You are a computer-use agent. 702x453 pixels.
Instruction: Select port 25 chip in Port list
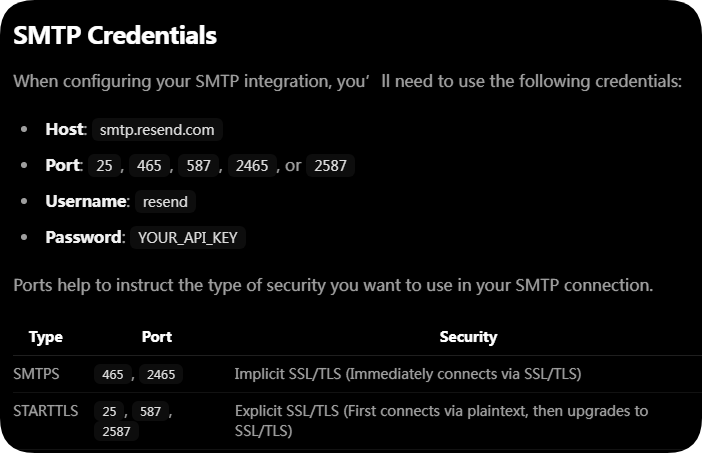pyautogui.click(x=104, y=166)
